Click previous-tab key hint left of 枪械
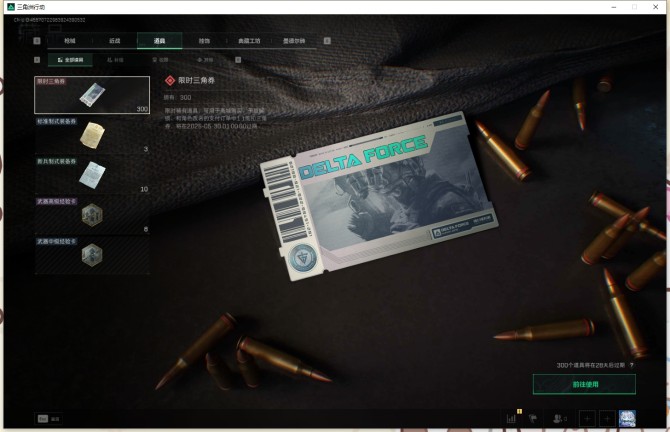 click(x=37, y=41)
